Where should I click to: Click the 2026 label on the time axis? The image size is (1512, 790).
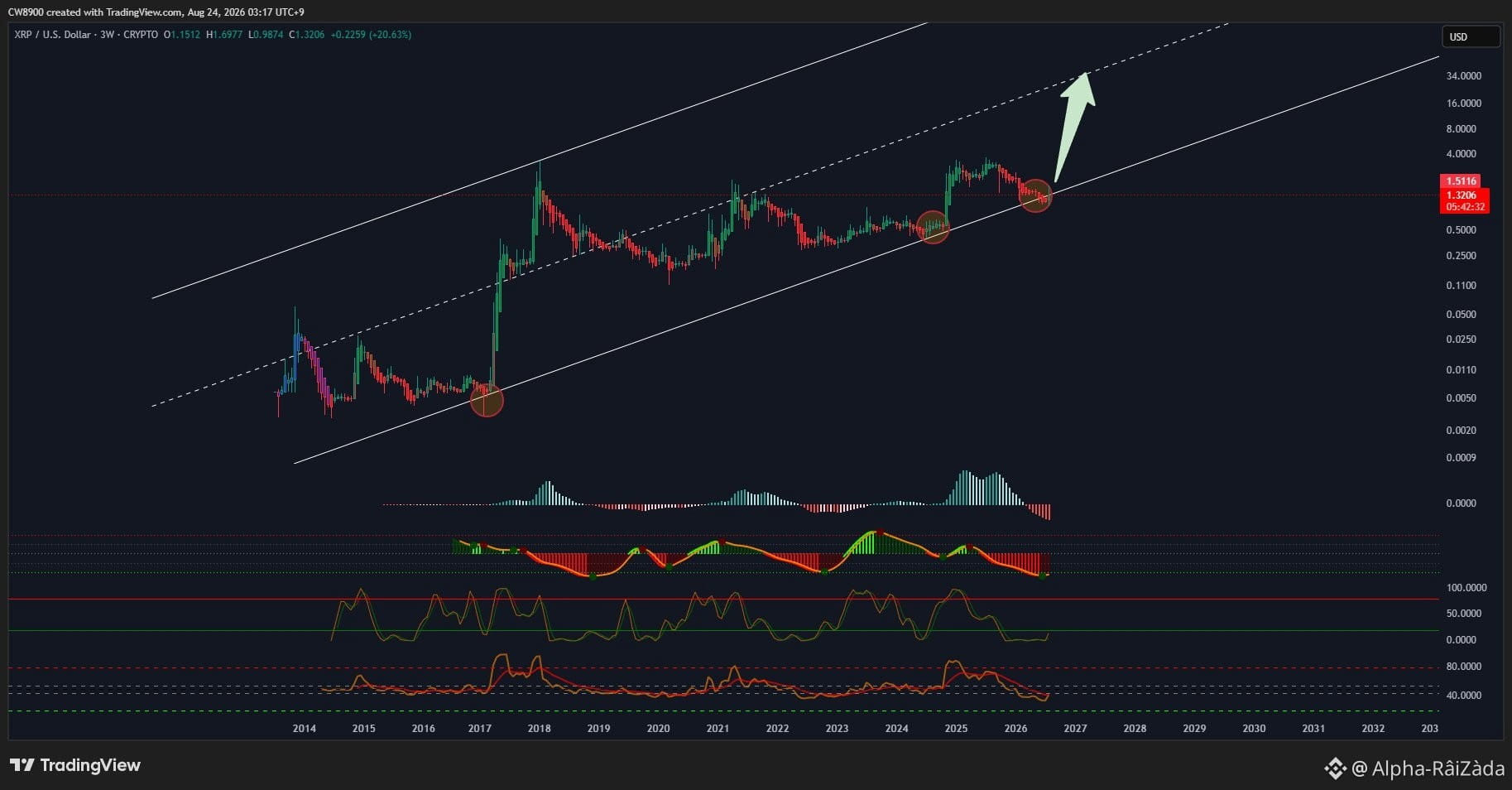click(1015, 729)
